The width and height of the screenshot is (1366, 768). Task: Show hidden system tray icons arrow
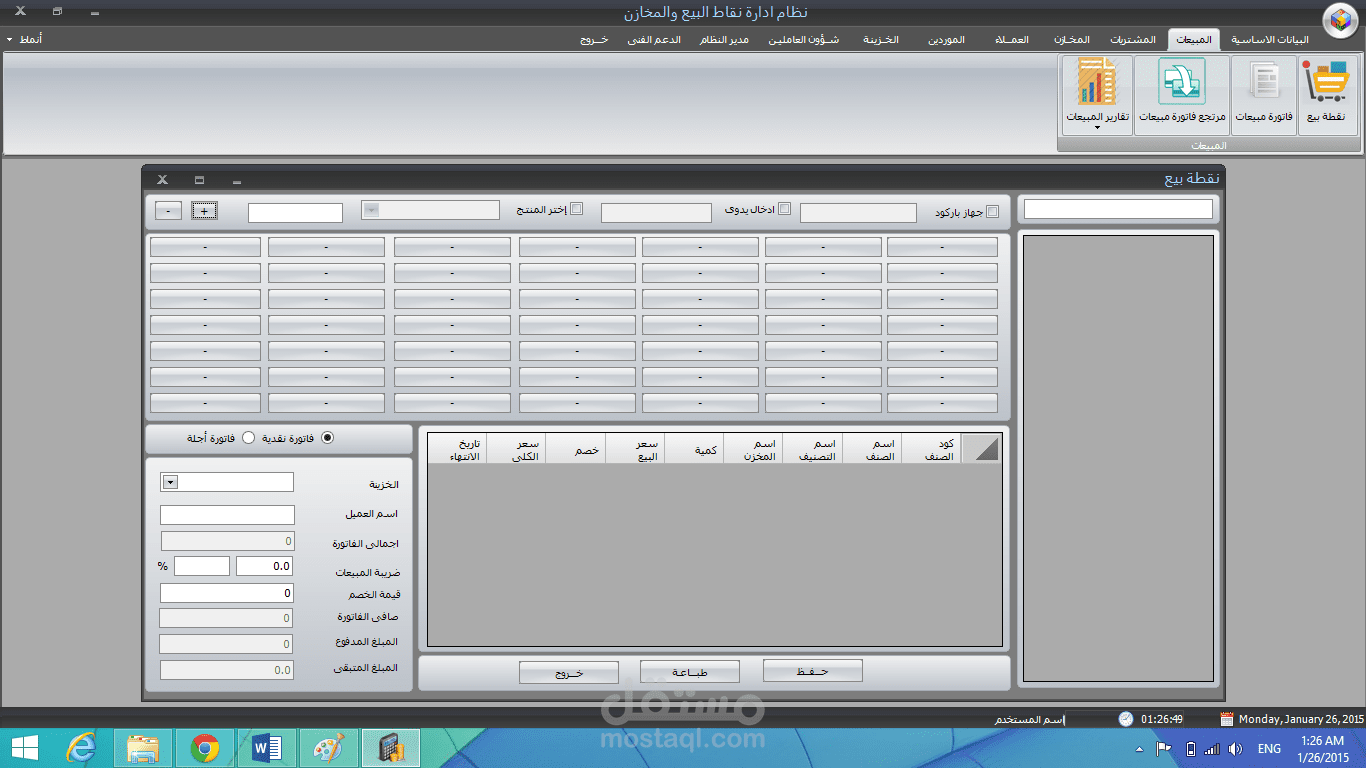[x=1139, y=749]
